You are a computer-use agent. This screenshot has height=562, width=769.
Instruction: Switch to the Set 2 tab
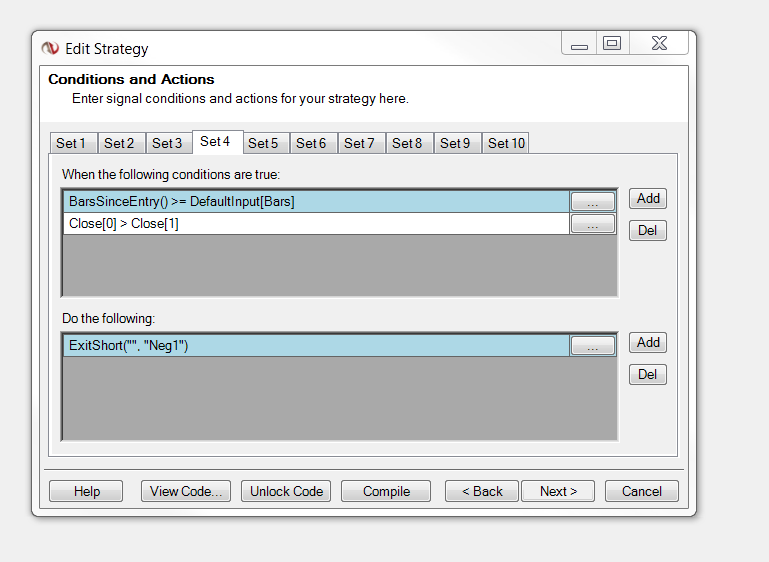121,143
